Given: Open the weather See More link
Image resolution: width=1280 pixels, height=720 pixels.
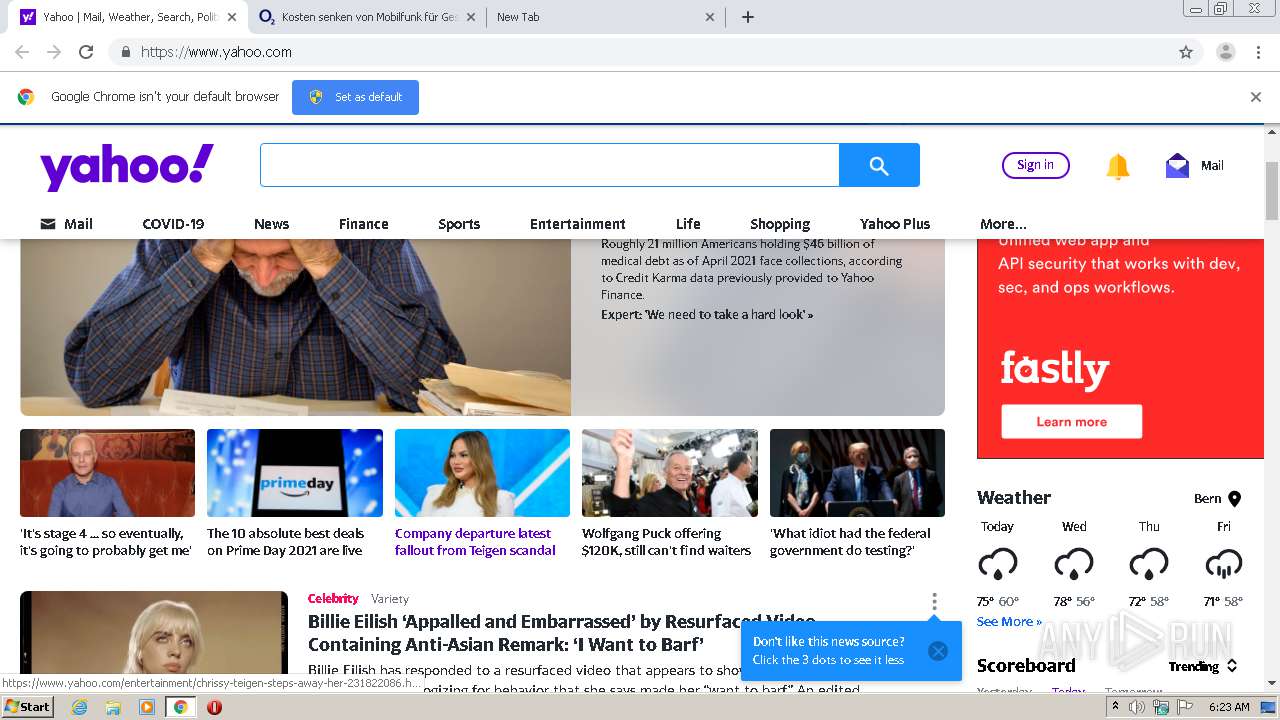Looking at the screenshot, I should pos(1009,621).
